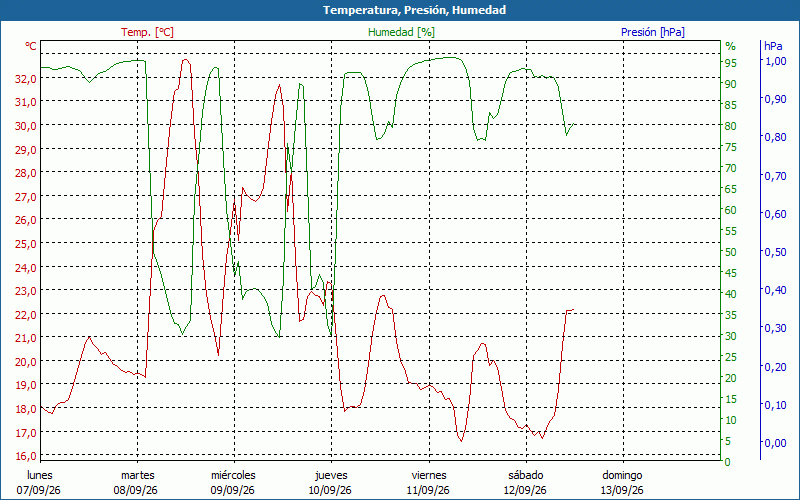Click the 70 humidity axis value

[731, 168]
